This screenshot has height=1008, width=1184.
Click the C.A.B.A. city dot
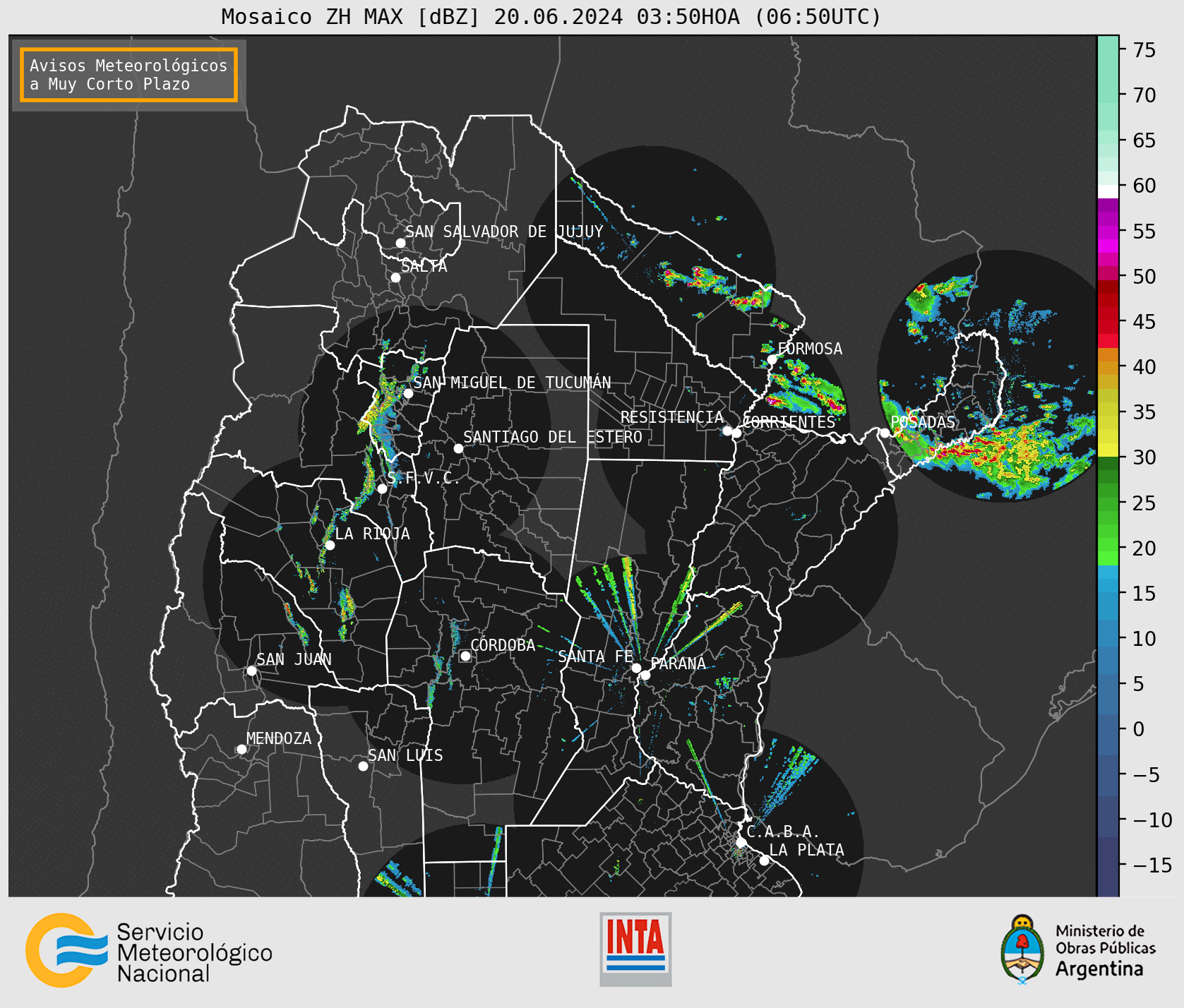pos(741,842)
